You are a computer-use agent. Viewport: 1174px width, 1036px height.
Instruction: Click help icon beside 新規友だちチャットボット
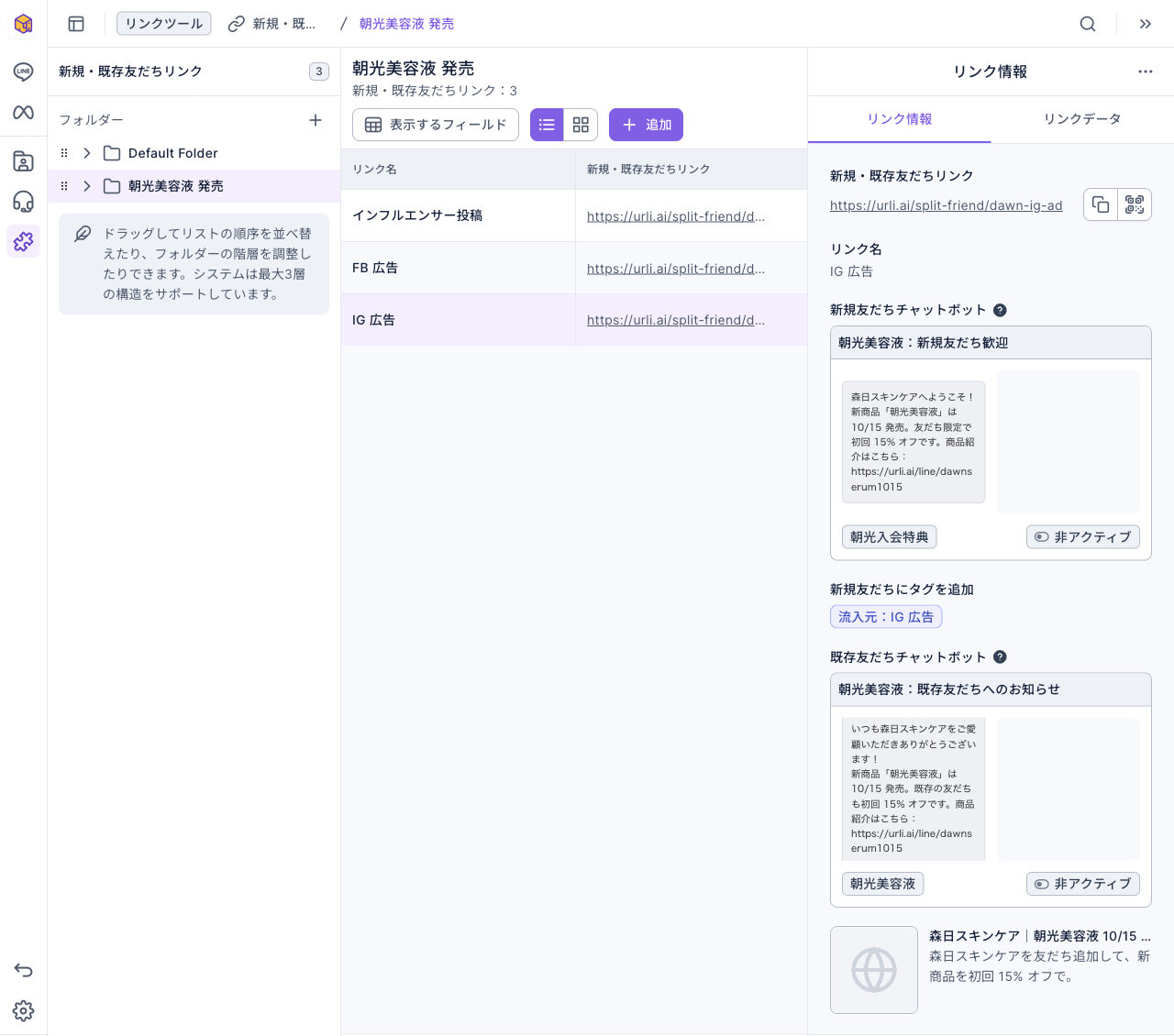[x=1000, y=310]
